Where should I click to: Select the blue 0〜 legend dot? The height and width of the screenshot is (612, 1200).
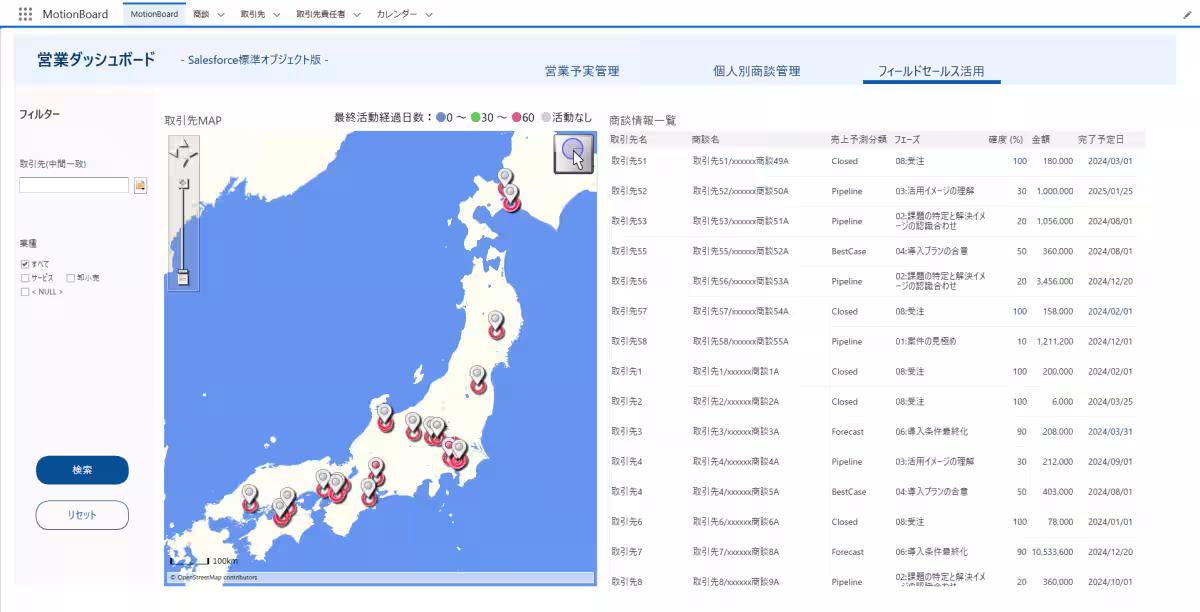(x=441, y=116)
